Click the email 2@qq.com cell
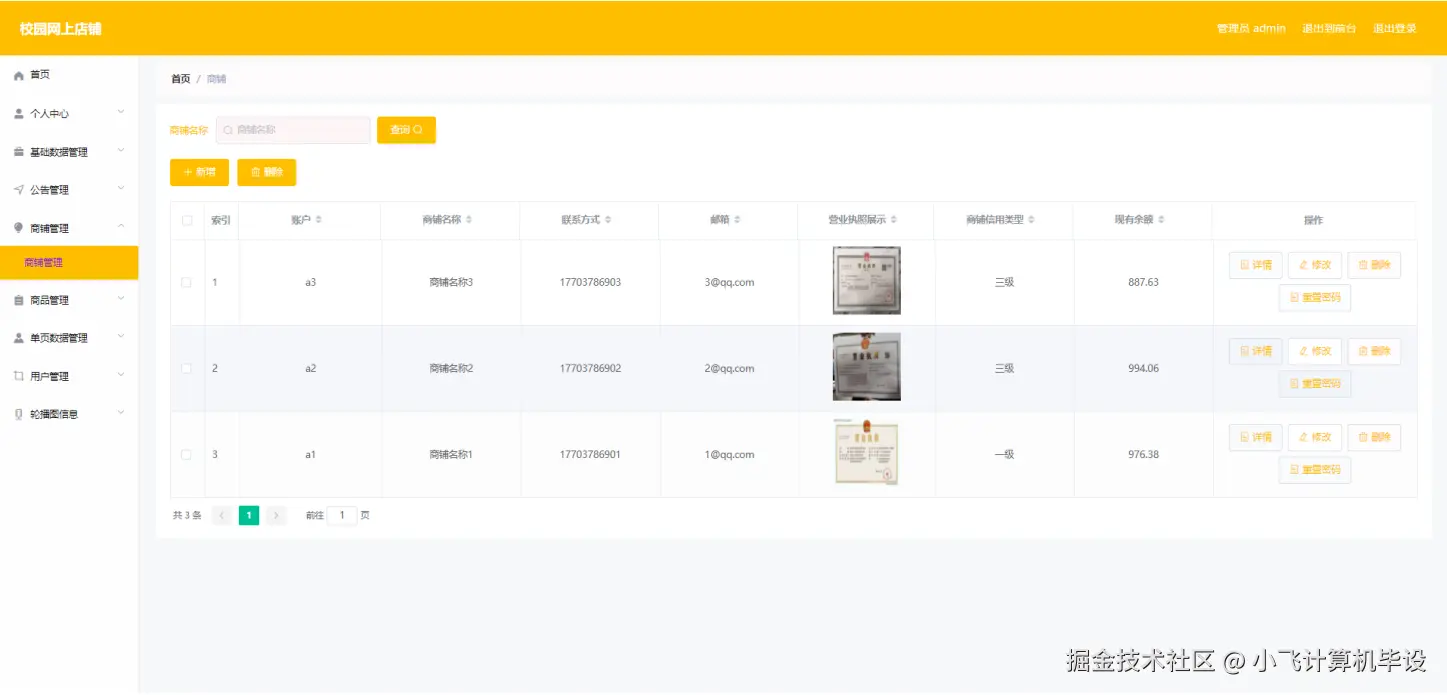 coord(729,369)
